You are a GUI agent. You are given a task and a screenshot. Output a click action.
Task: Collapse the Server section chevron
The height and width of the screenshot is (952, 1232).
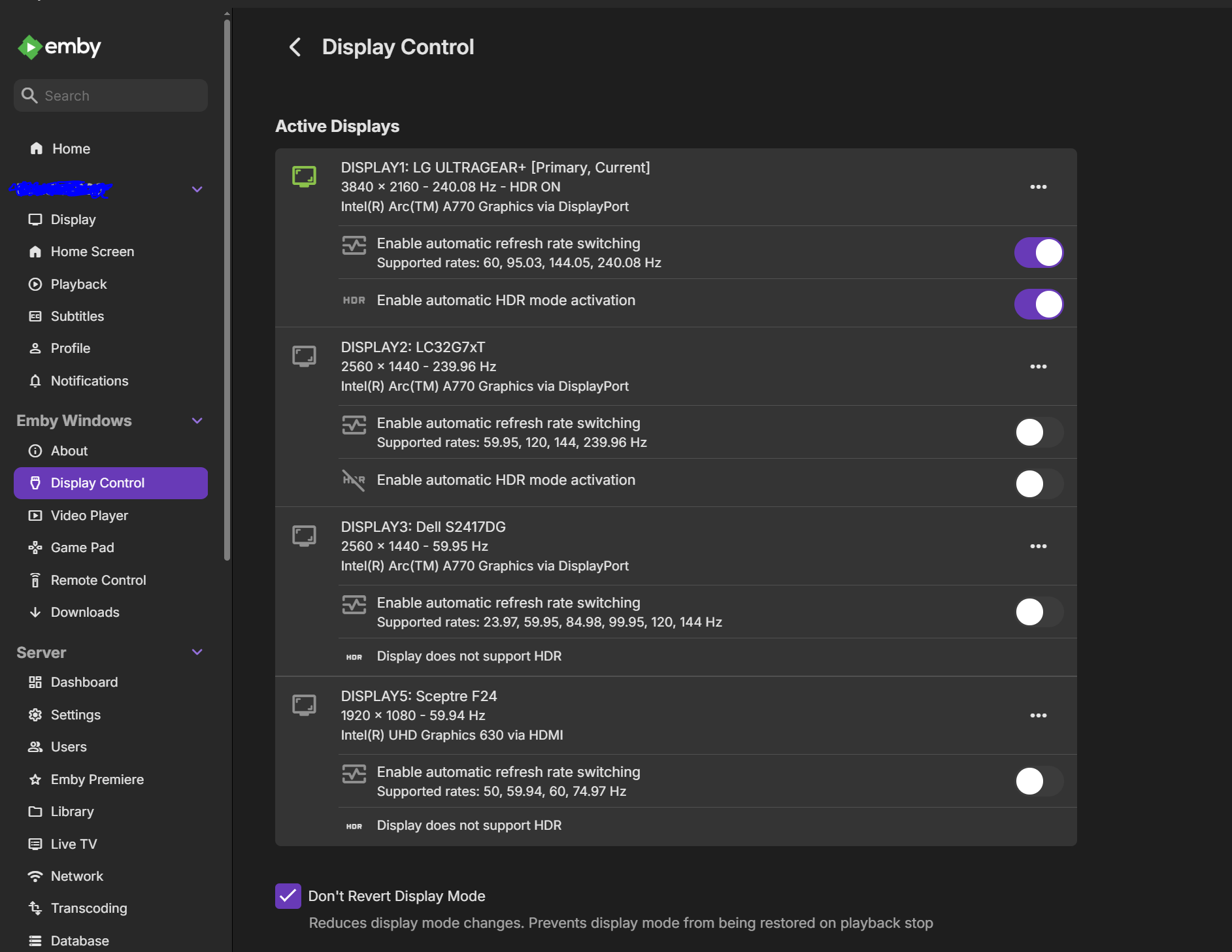[x=197, y=652]
